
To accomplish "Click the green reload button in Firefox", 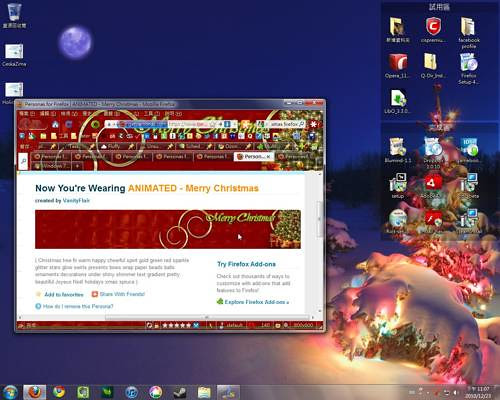I will tap(96, 125).
